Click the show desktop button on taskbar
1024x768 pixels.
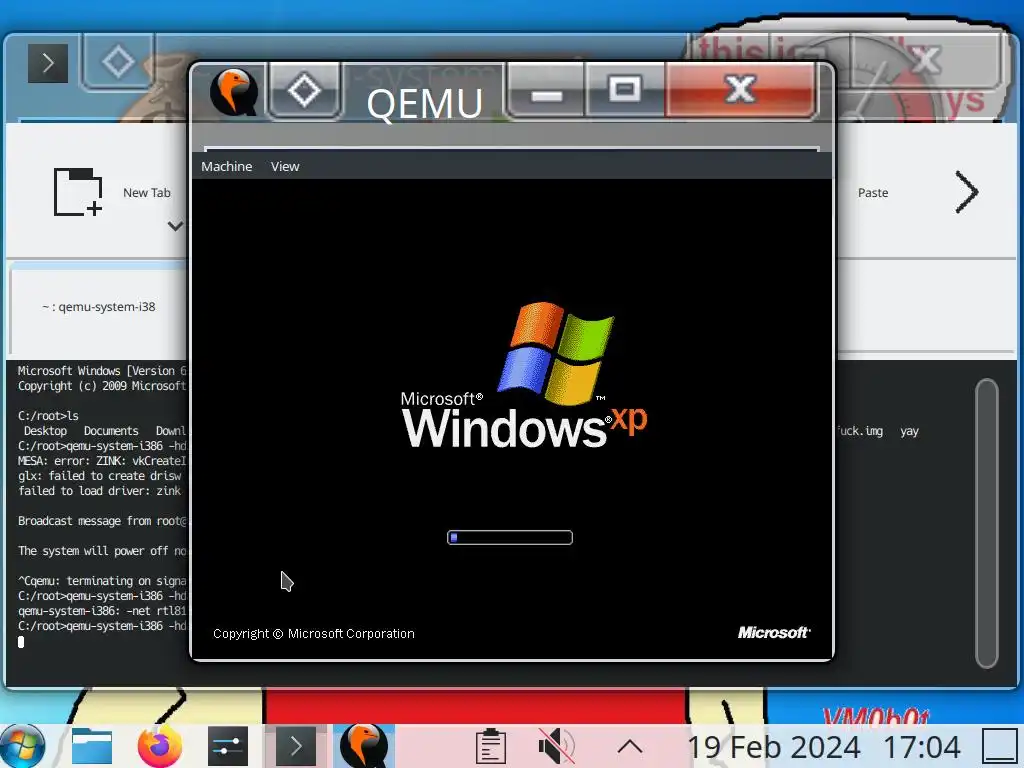1000,746
